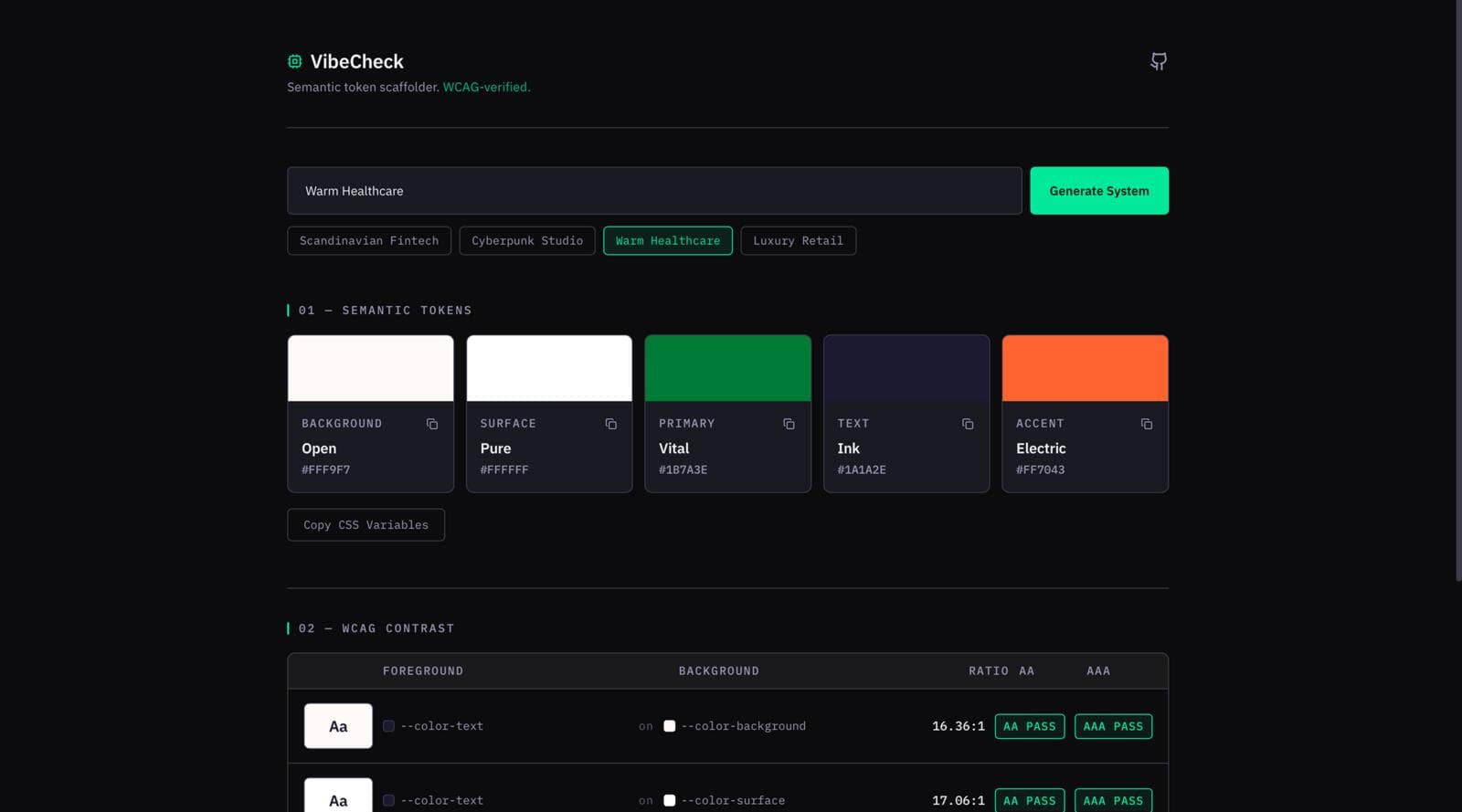Click the page vertical scrollbar
This screenshot has width=1462, height=812.
pos(1458,290)
